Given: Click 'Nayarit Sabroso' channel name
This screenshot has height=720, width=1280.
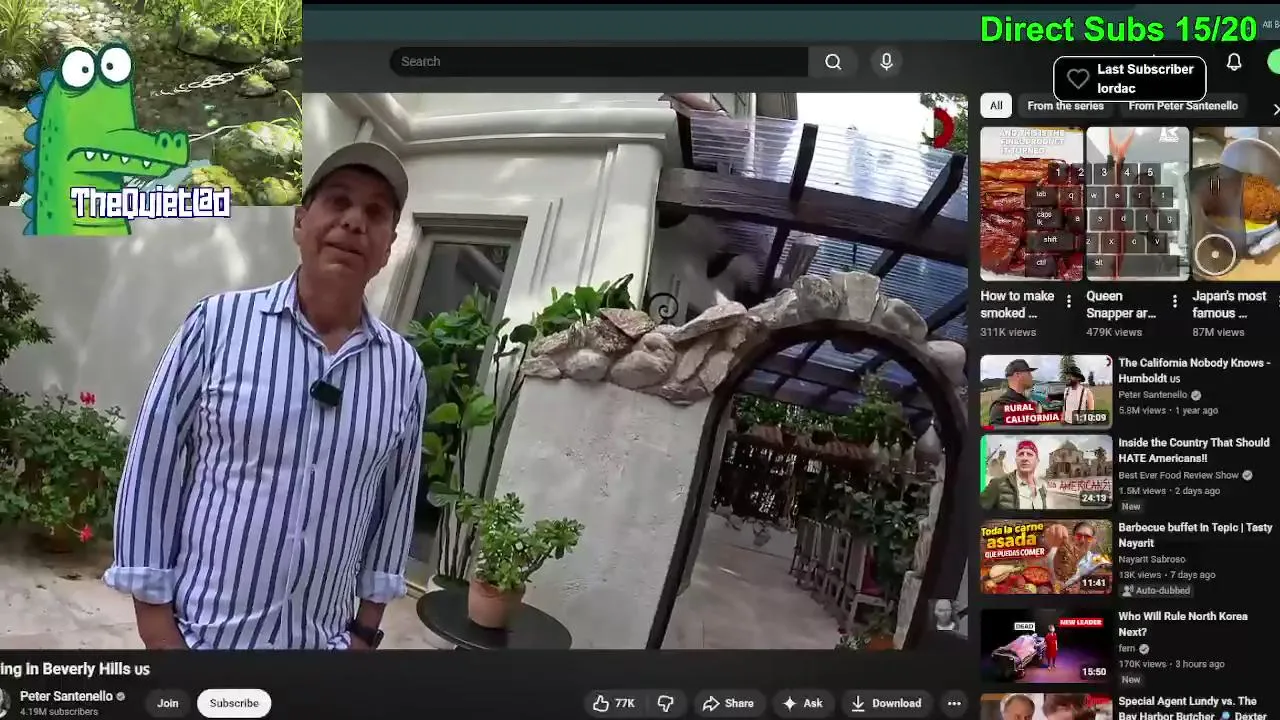Looking at the screenshot, I should click(1151, 560).
